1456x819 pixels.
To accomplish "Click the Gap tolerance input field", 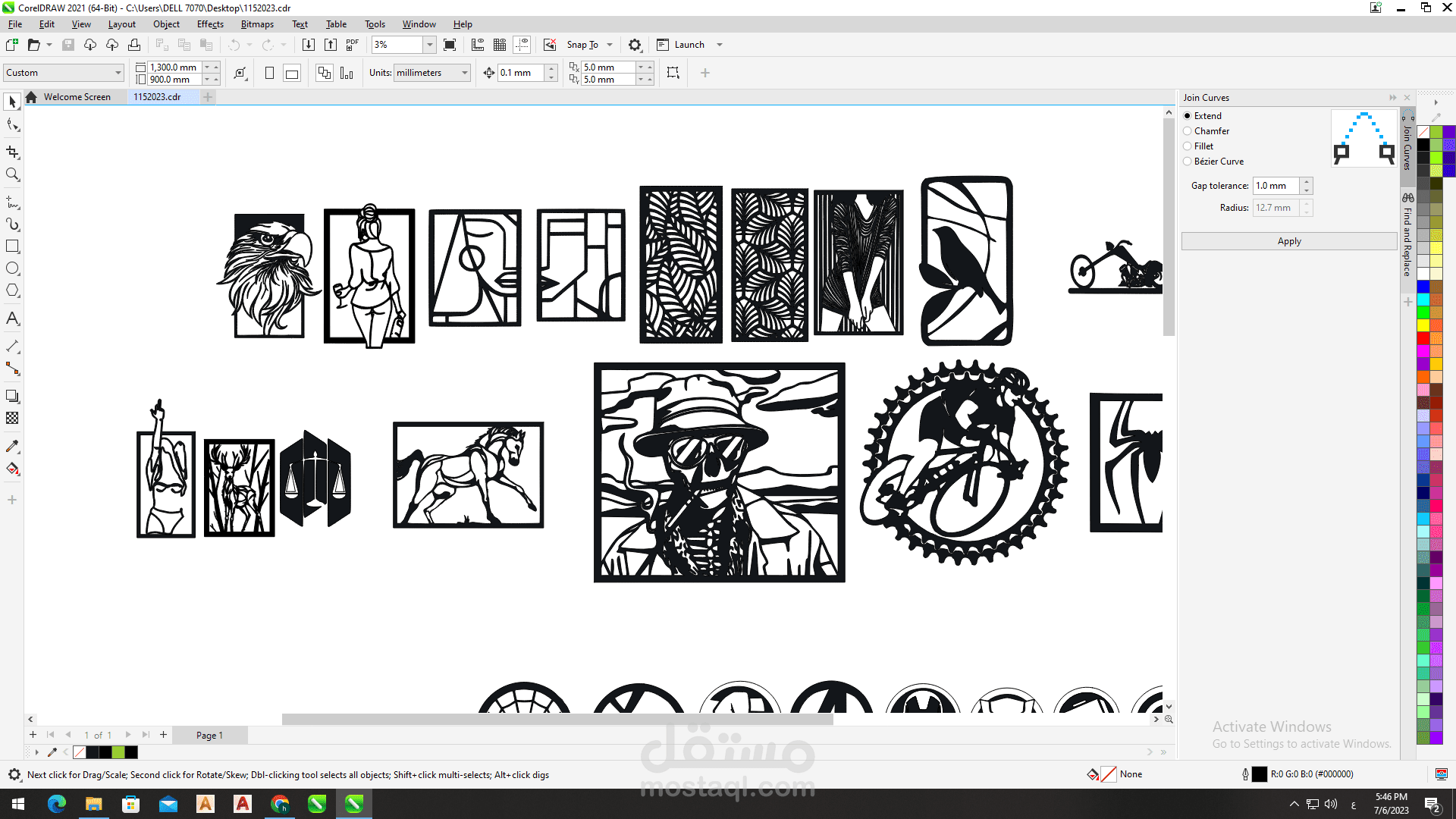I will tap(1276, 186).
